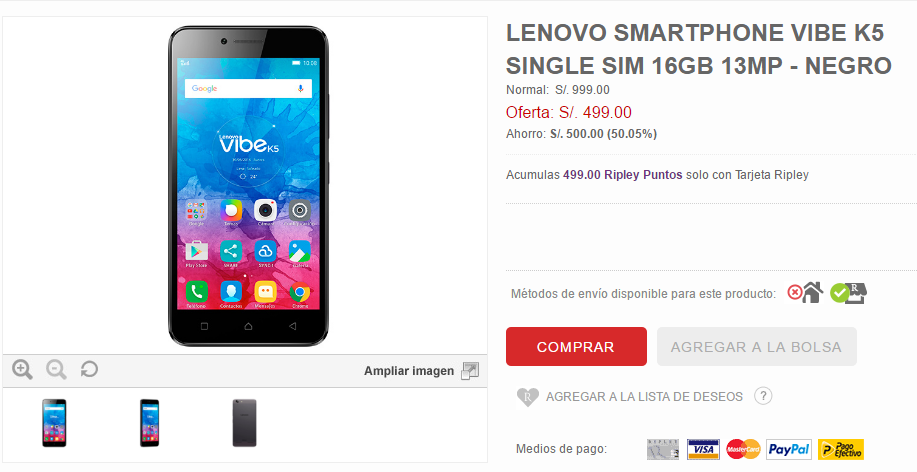Select the Visa payment logo

coord(702,449)
